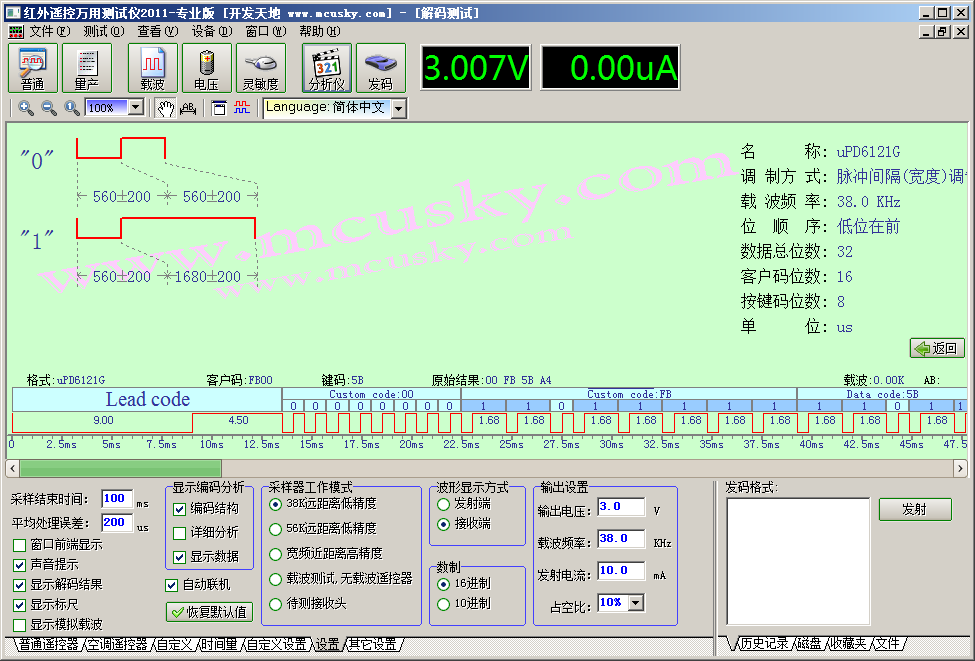
Task: Click the 输出电压 voltage input field
Action: coord(623,507)
